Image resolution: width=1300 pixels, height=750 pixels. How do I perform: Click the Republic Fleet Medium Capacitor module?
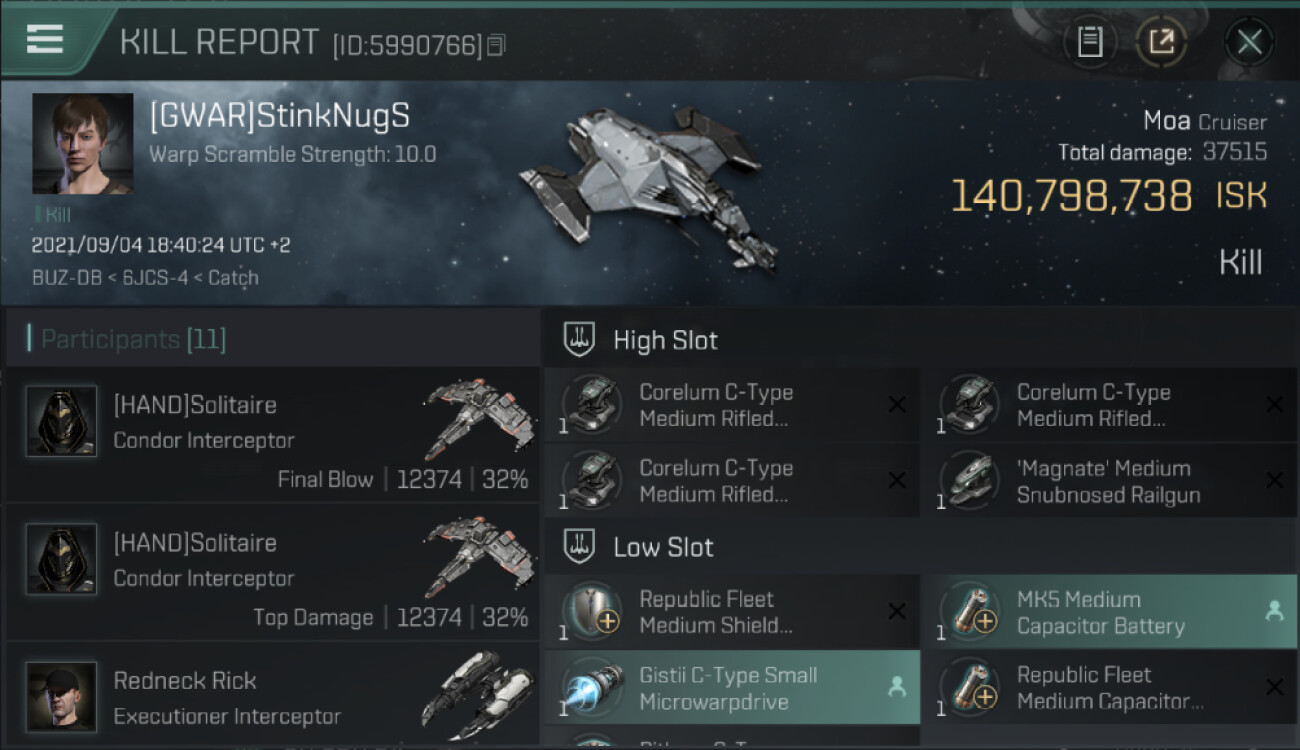point(1108,688)
